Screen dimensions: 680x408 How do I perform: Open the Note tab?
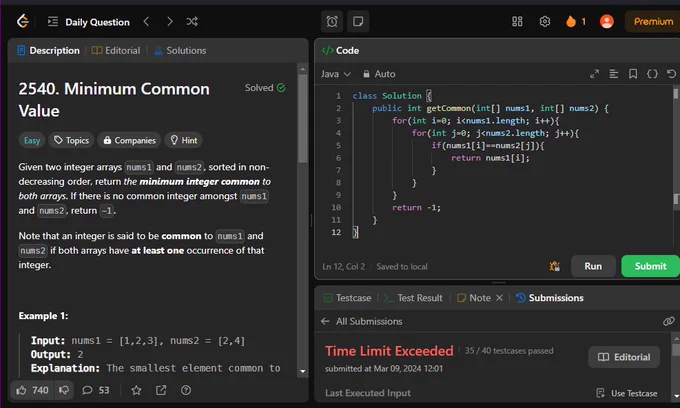[474, 298]
